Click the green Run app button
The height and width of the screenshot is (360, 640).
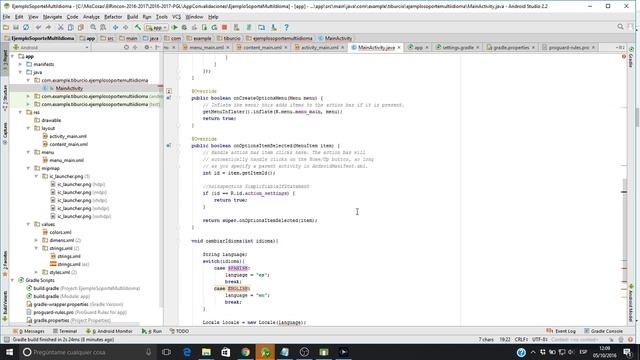(175, 27)
